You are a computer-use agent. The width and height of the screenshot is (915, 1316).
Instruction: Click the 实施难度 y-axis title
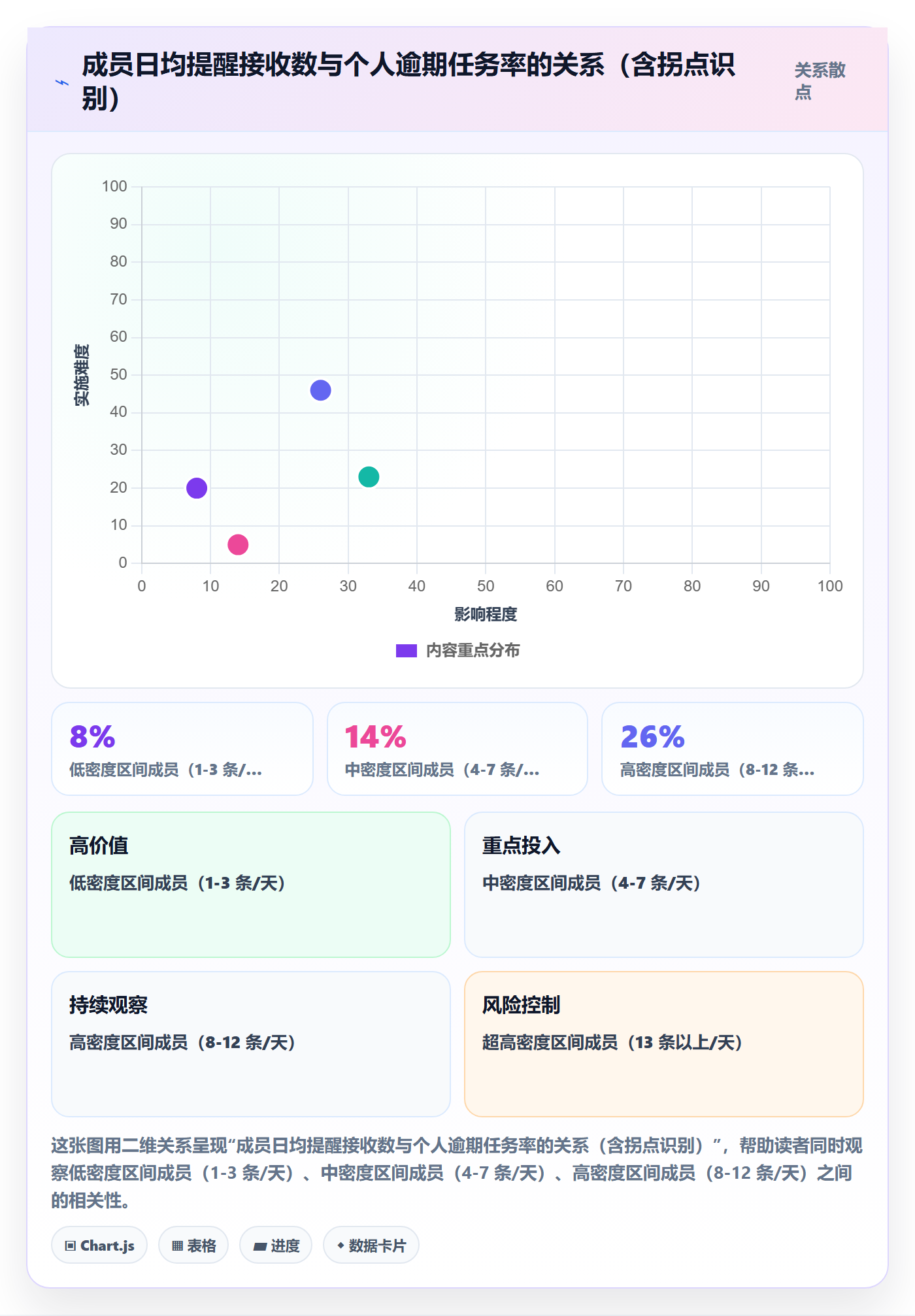coord(82,375)
